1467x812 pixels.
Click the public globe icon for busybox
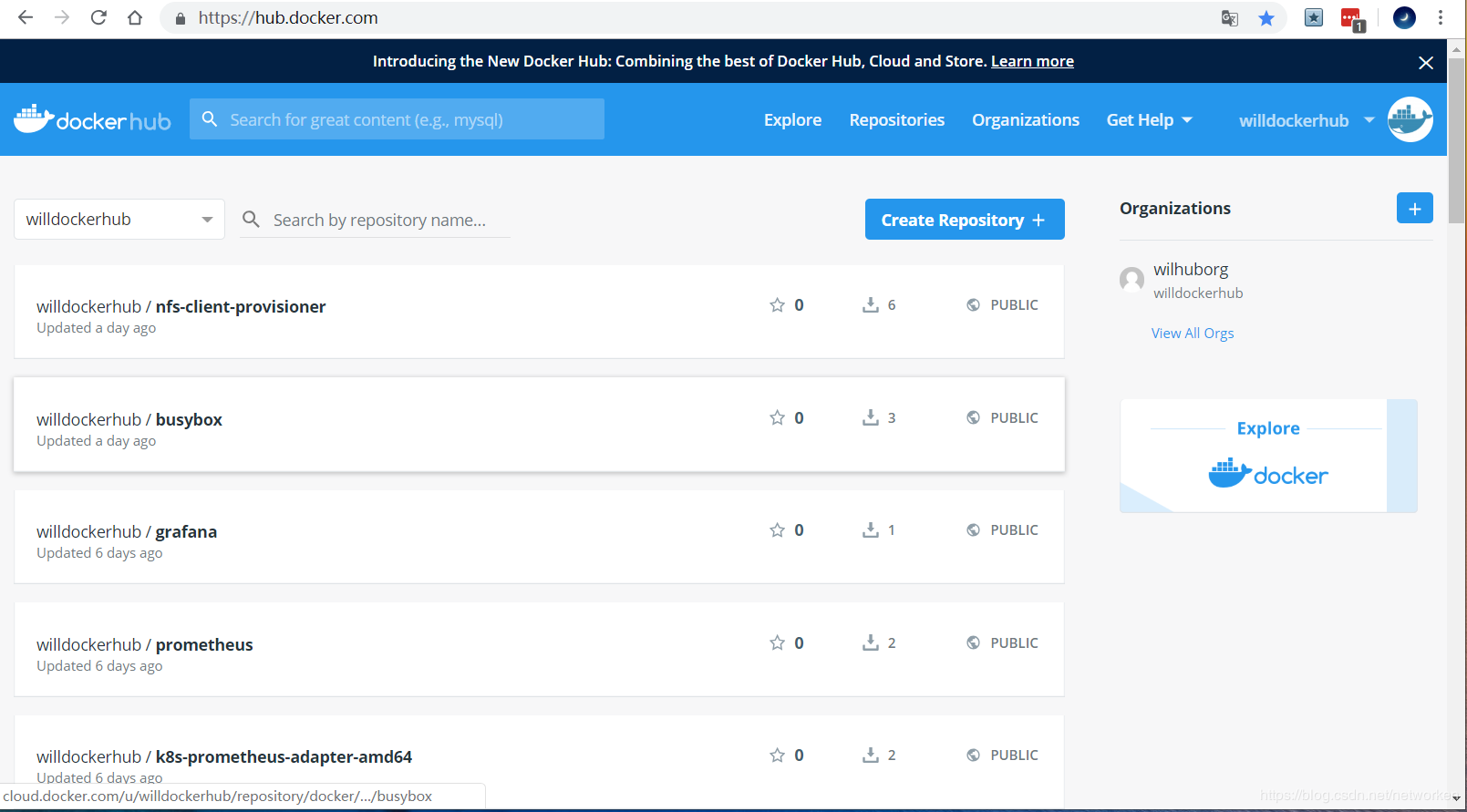tap(973, 418)
